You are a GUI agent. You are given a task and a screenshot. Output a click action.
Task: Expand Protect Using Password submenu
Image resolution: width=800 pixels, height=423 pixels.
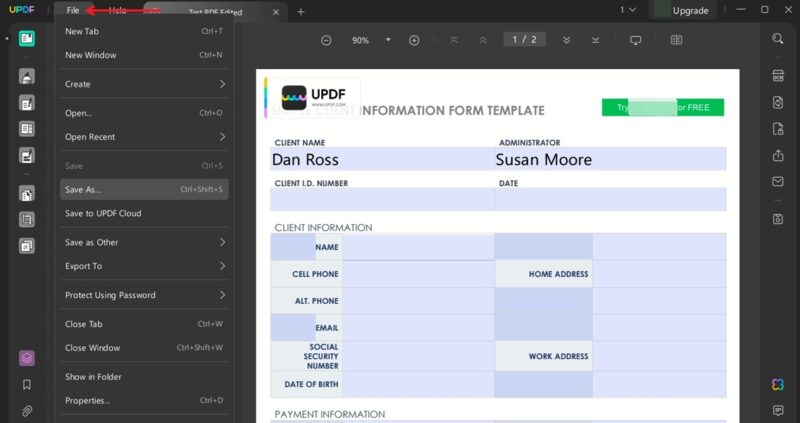pos(144,295)
